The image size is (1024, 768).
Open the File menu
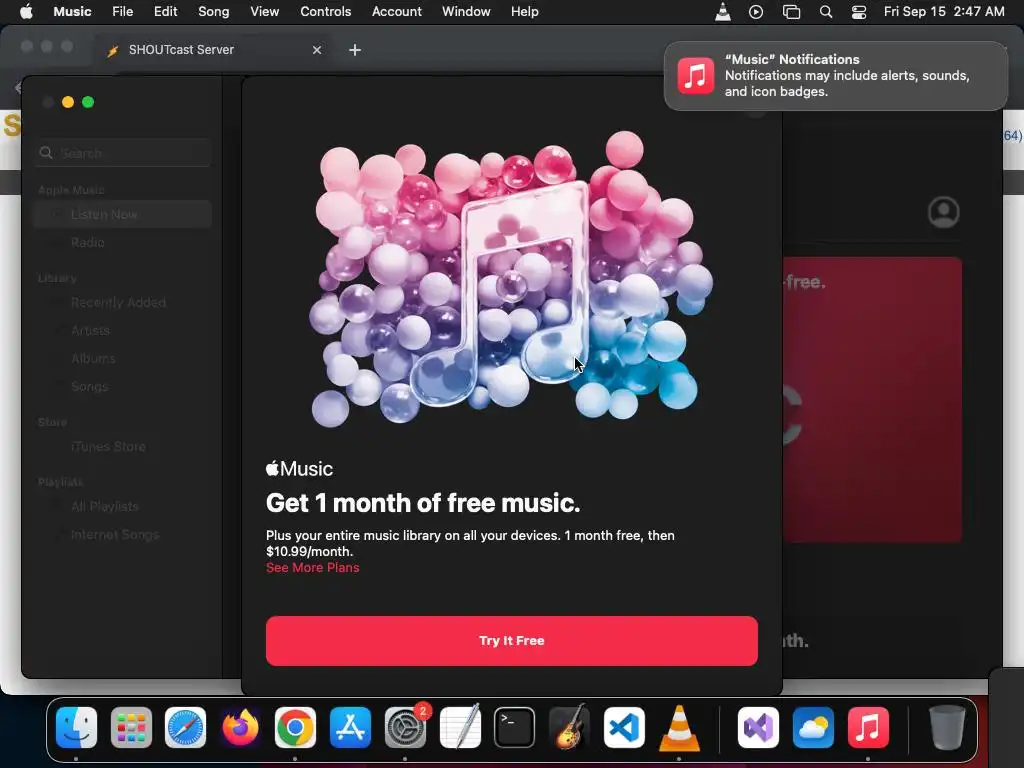point(122,11)
